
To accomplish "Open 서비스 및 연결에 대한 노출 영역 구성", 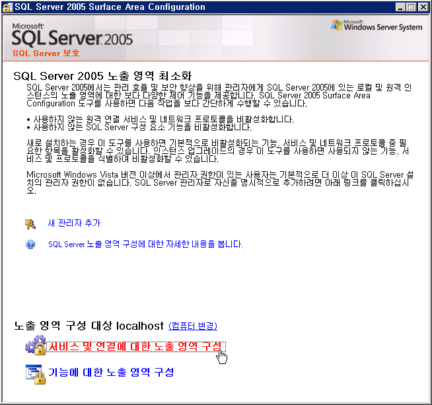I will pos(136,346).
